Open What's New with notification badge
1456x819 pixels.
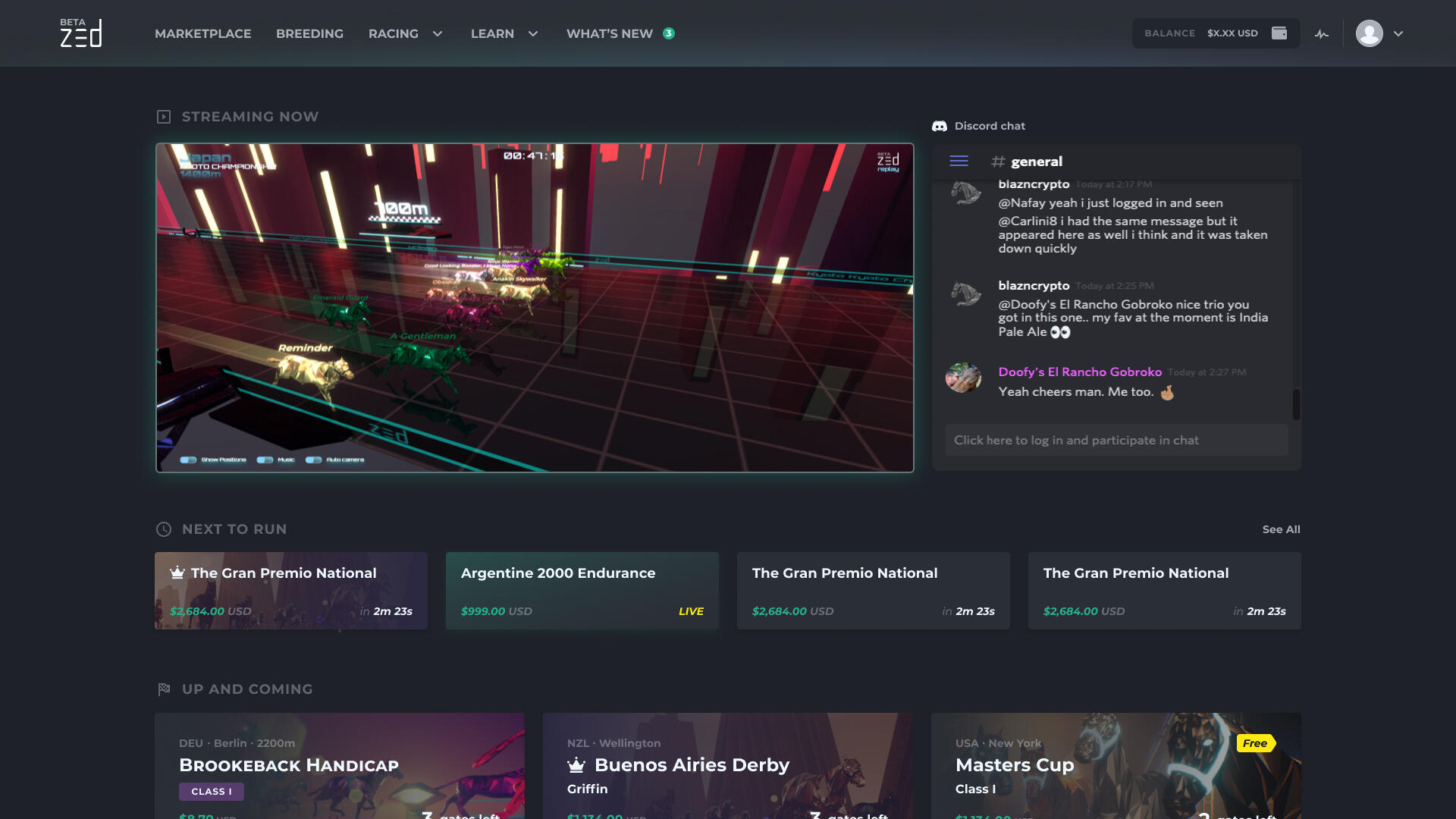(610, 33)
